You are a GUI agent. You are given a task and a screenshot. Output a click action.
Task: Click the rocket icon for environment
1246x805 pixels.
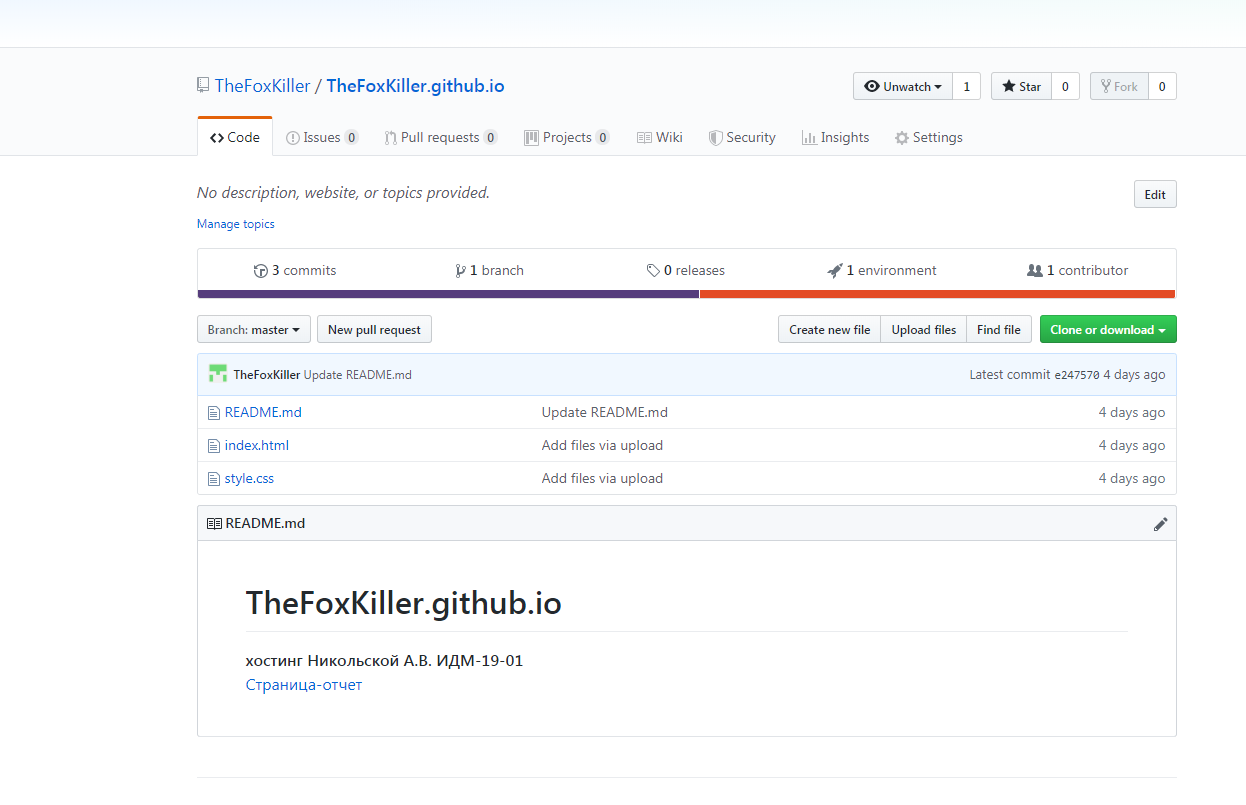pyautogui.click(x=835, y=271)
